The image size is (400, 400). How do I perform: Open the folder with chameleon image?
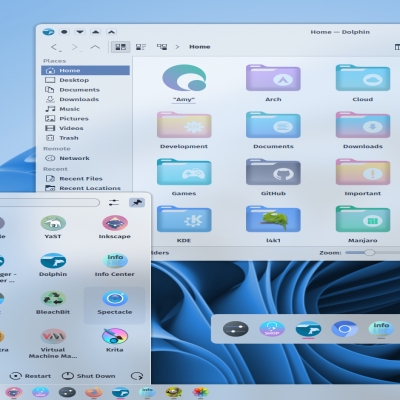pos(273,219)
